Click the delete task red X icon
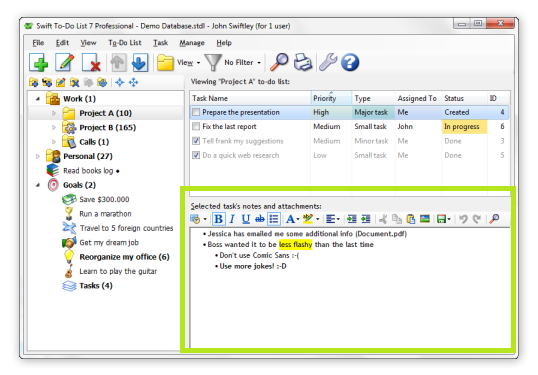This screenshot has height=375, width=538. coord(91,62)
